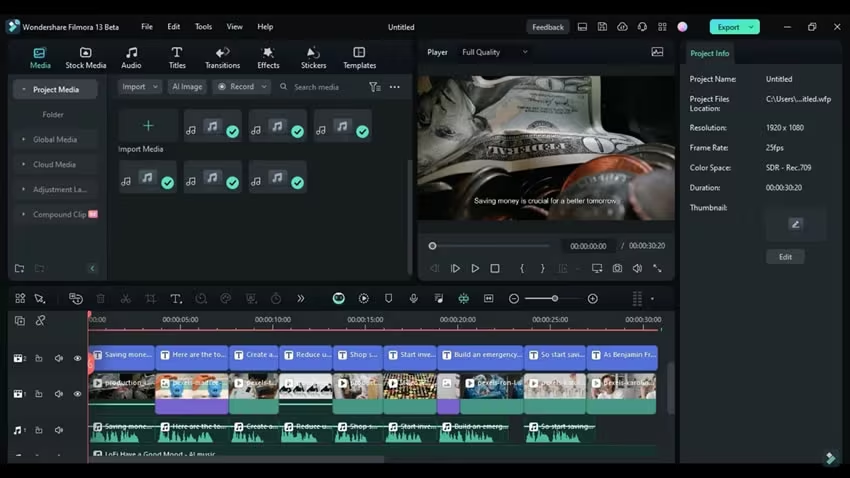Open the Full Quality playback dropdown
850x478 pixels.
(494, 52)
